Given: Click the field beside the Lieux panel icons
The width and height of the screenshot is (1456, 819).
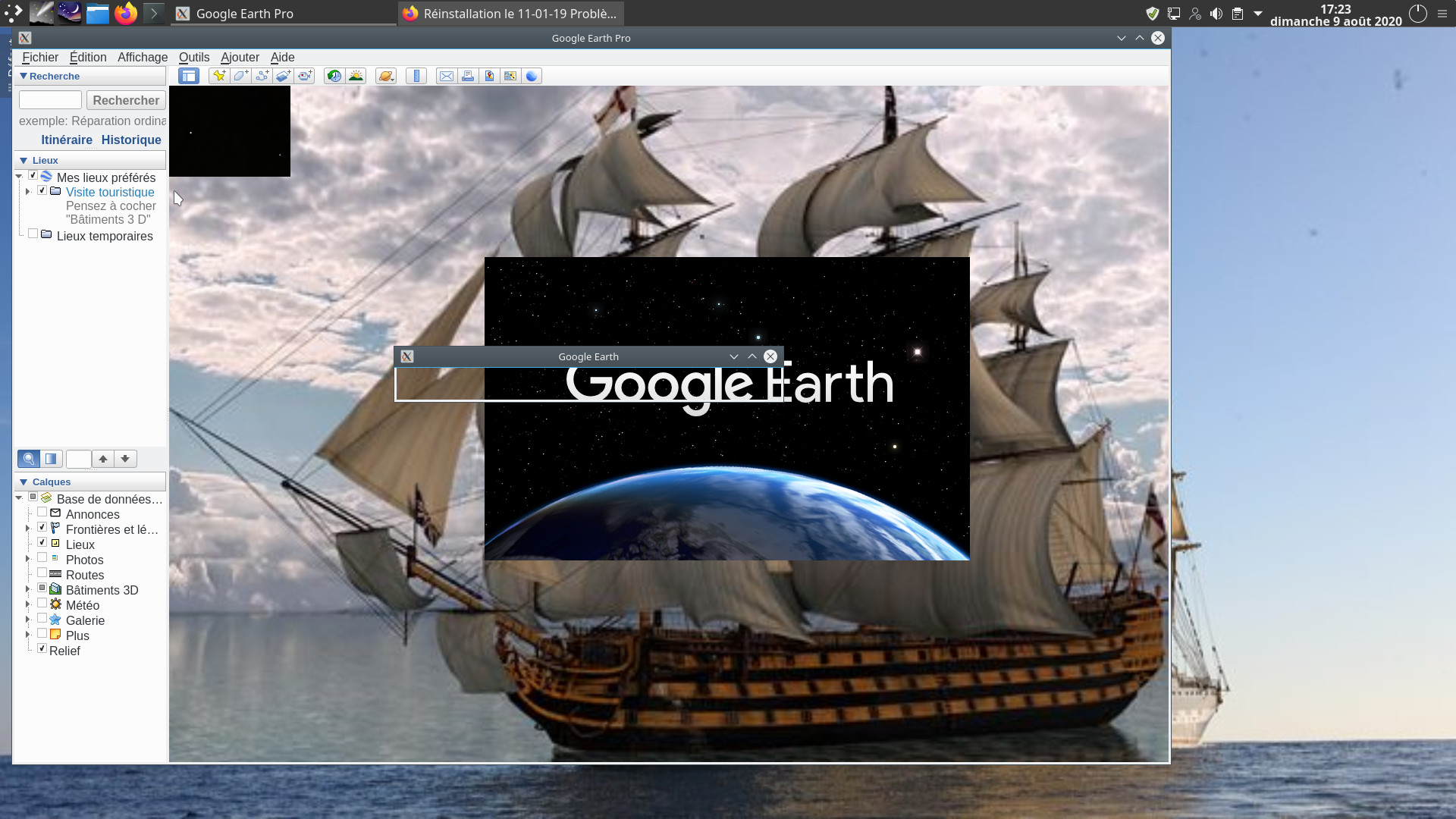Looking at the screenshot, I should point(79,459).
